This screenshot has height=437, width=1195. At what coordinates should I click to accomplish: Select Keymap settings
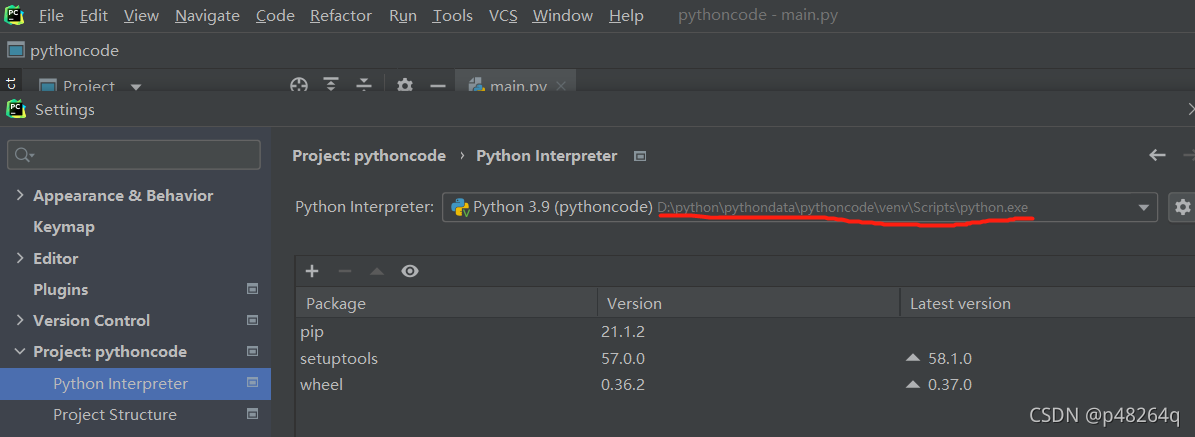point(64,227)
